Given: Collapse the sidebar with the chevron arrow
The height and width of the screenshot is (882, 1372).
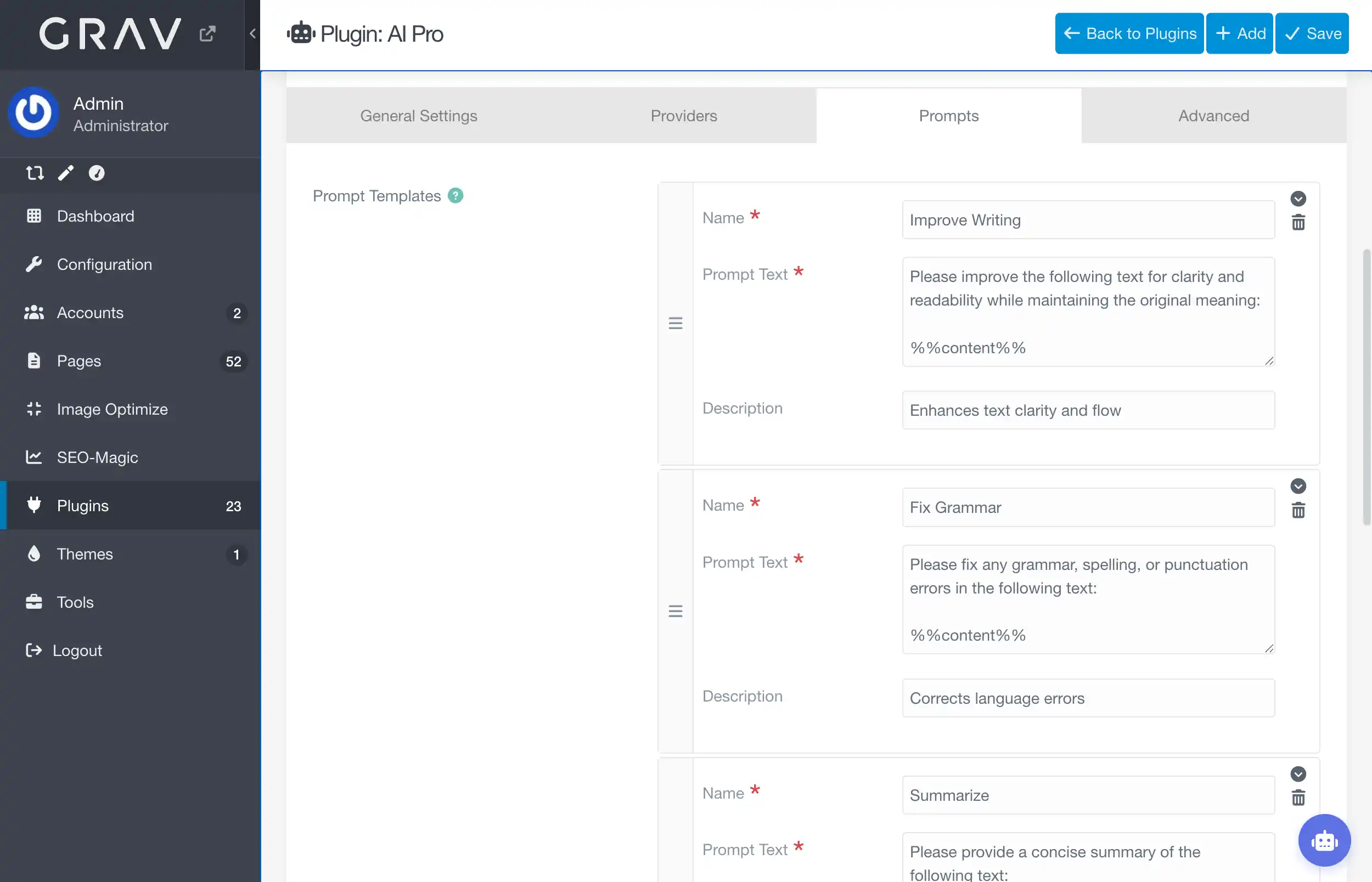Looking at the screenshot, I should tap(252, 34).
